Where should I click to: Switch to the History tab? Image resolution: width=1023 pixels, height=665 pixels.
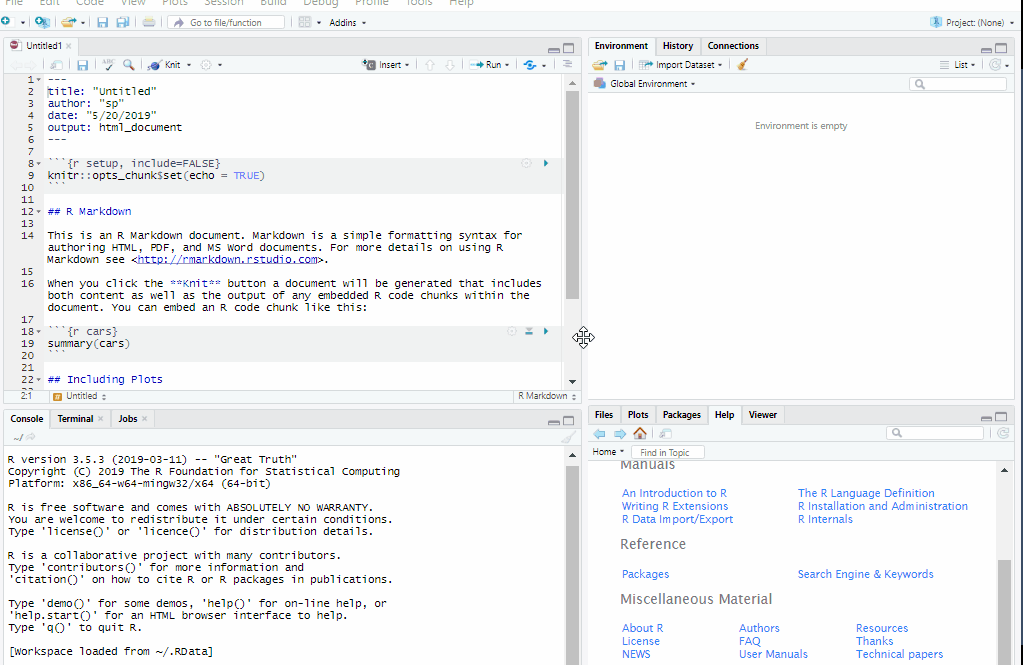point(677,46)
